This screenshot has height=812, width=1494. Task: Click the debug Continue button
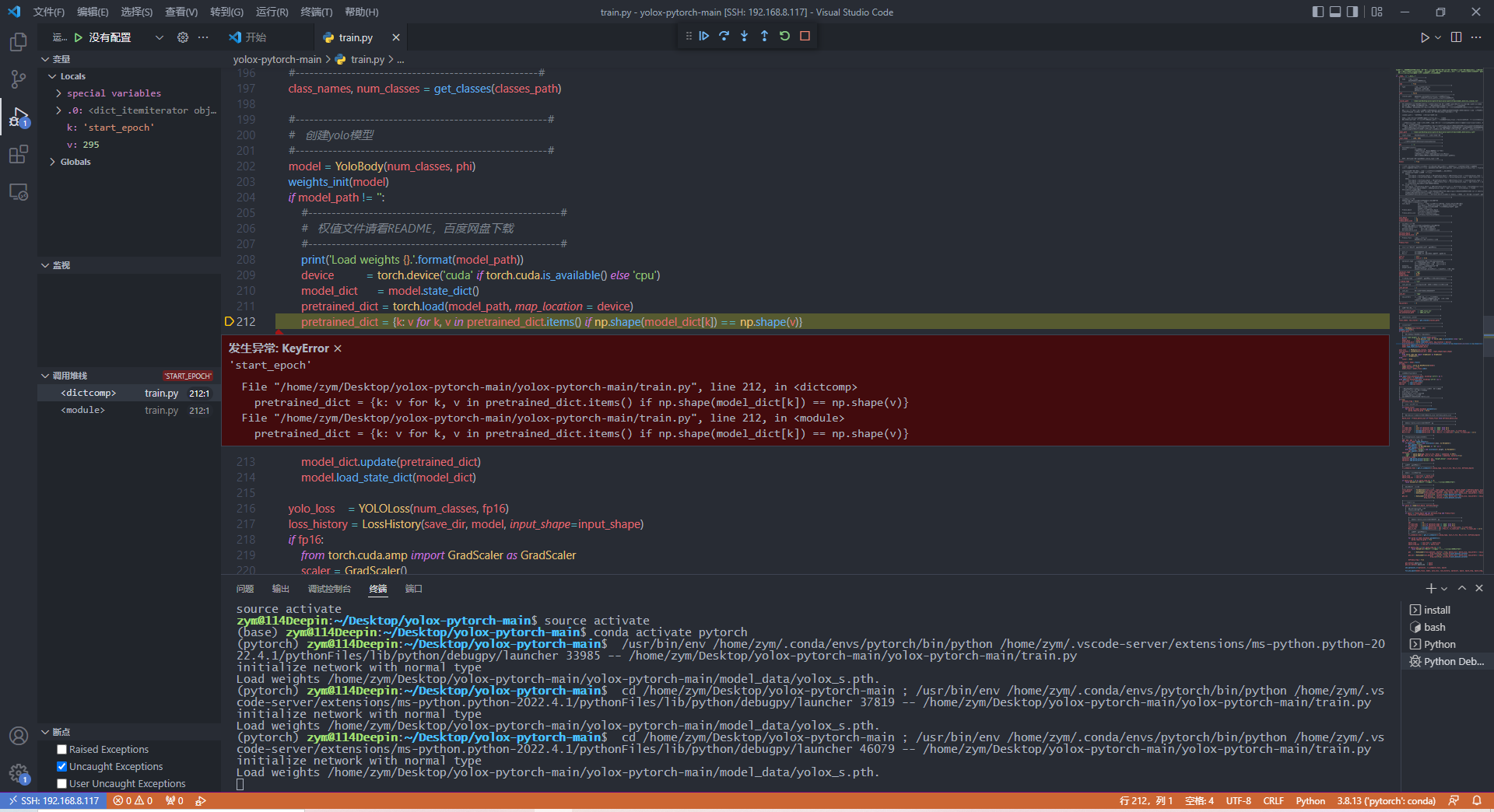(x=704, y=36)
